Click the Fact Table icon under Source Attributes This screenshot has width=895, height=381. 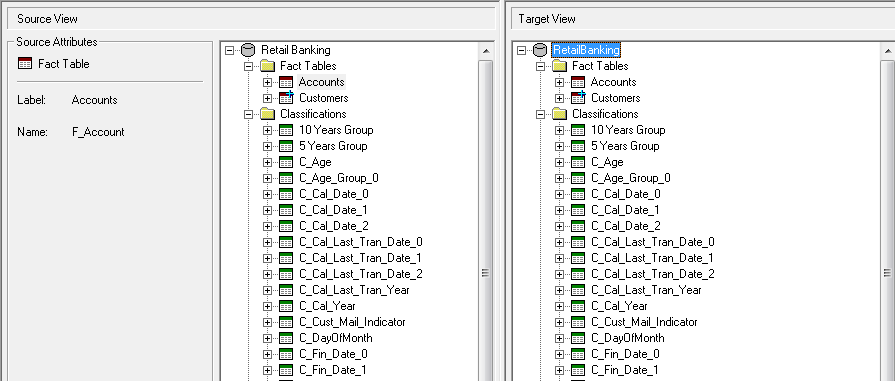(x=25, y=63)
